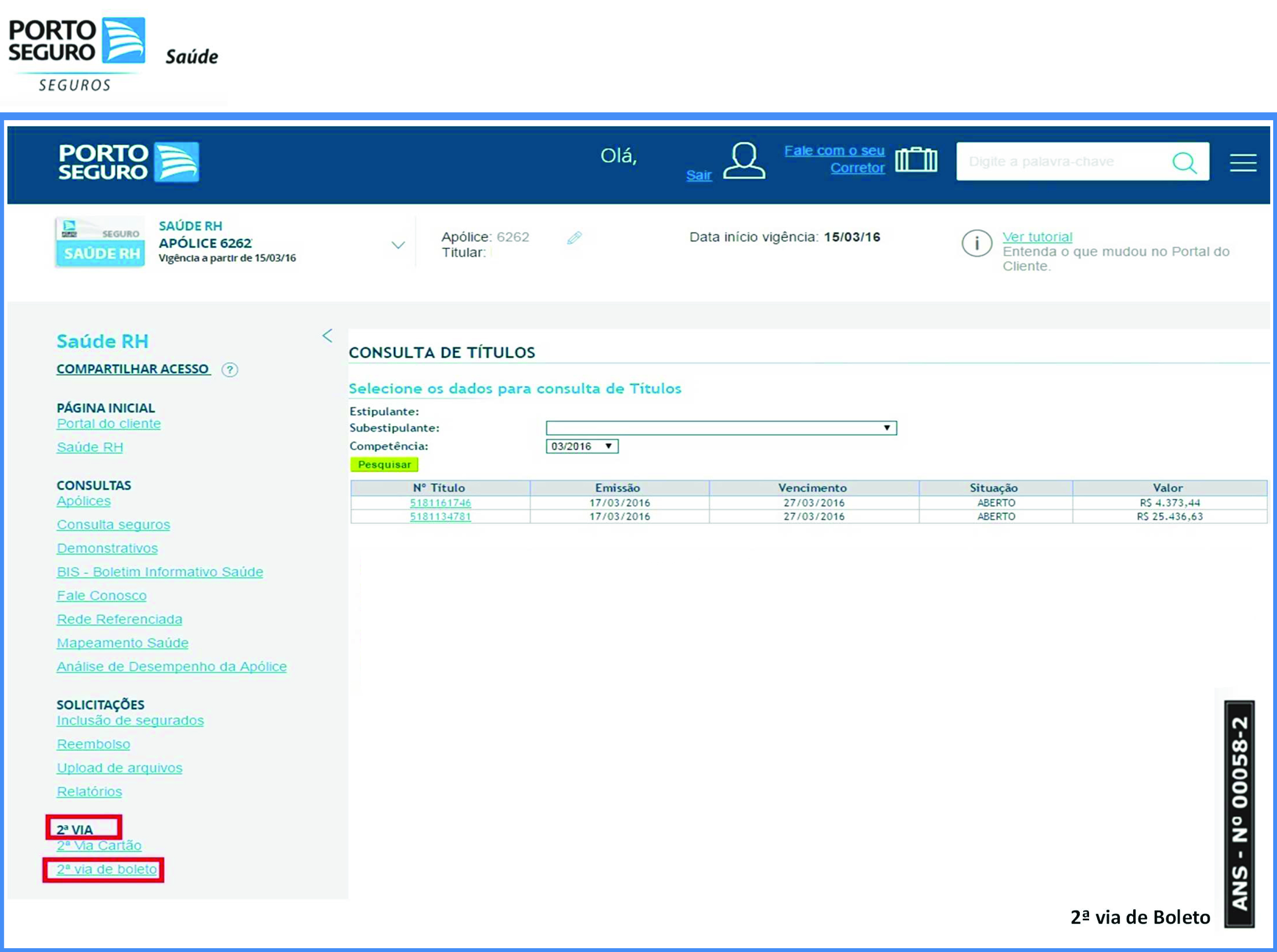Collapse the sidebar with the left chevron

coord(328,336)
